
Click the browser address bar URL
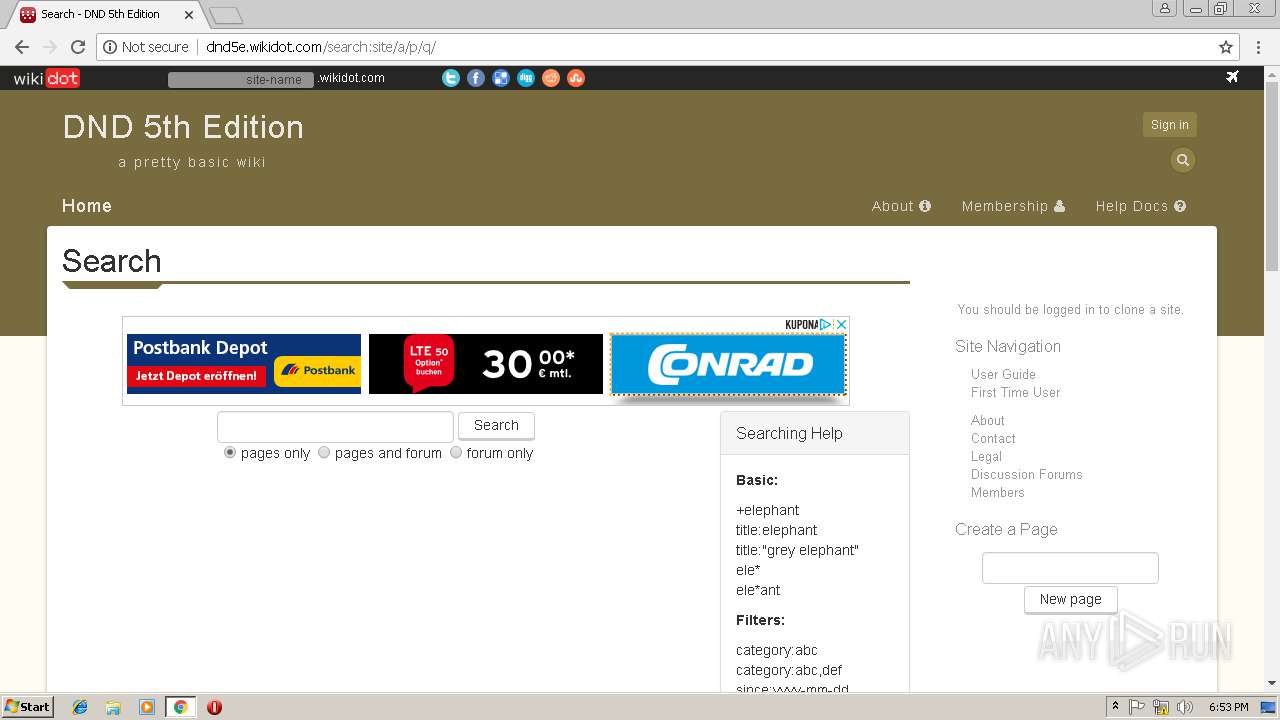tap(321, 47)
